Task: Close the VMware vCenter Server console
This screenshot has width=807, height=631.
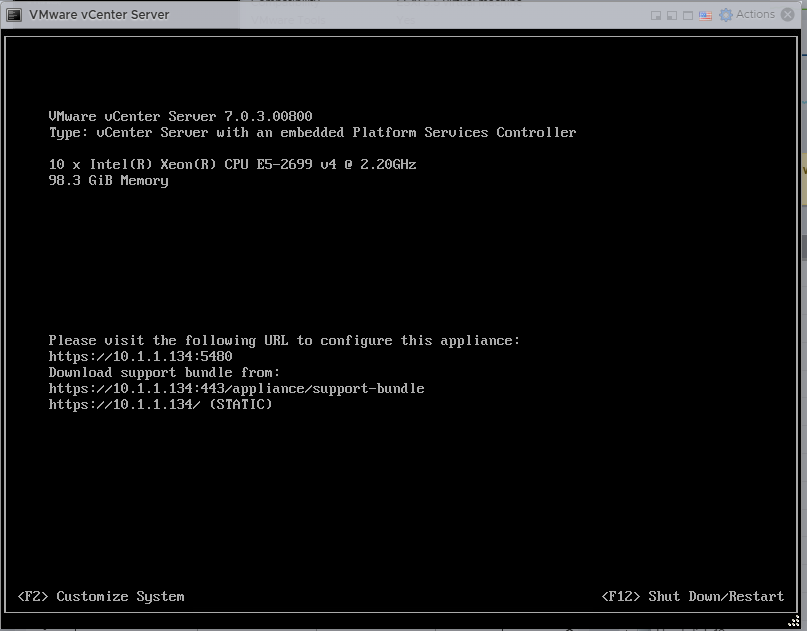Action: 787,14
